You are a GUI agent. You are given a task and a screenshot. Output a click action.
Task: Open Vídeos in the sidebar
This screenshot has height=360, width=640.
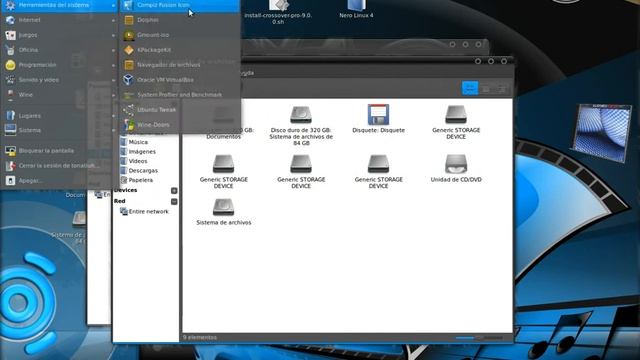pos(134,161)
